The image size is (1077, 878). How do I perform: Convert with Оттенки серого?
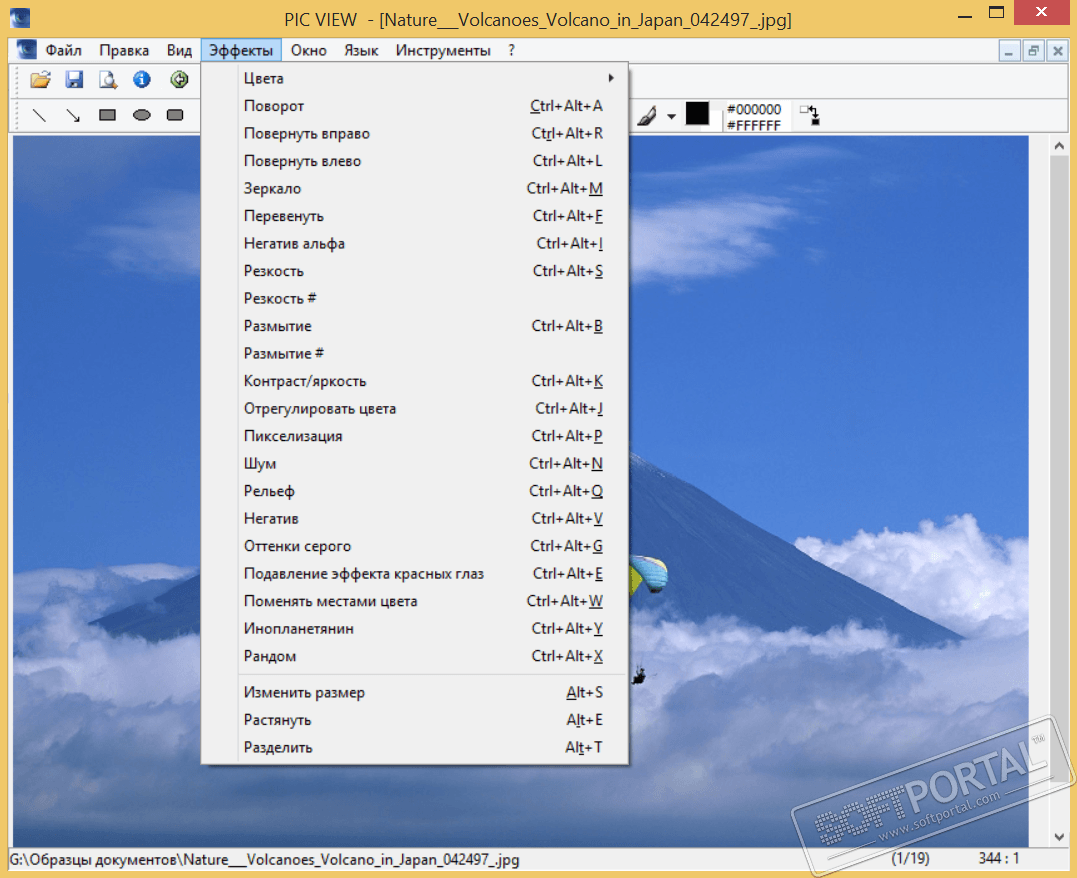tap(415, 545)
